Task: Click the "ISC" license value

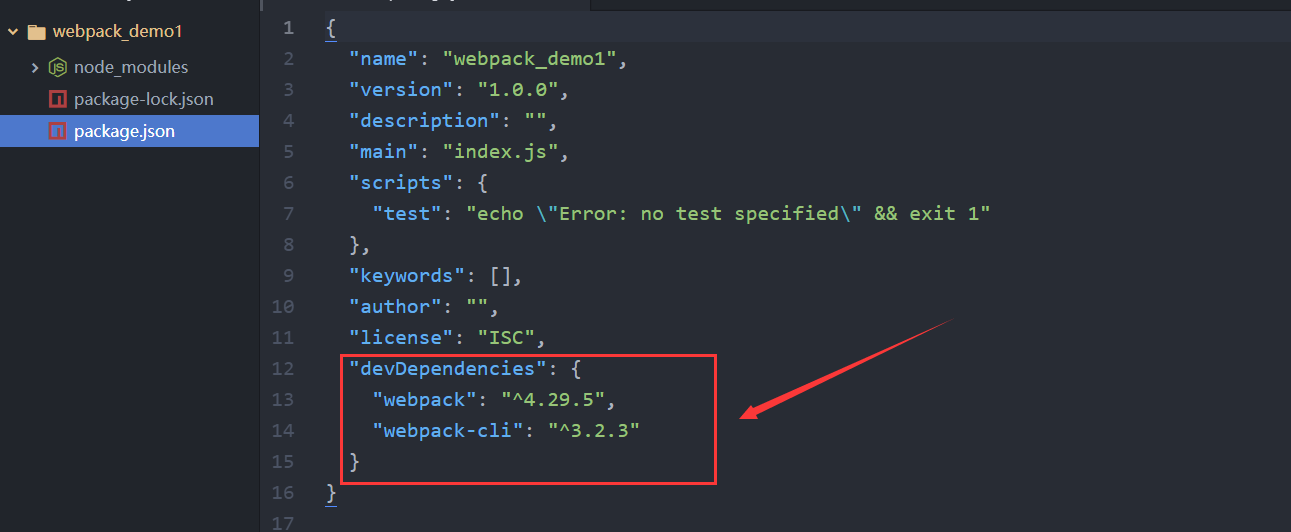Action: (x=506, y=338)
